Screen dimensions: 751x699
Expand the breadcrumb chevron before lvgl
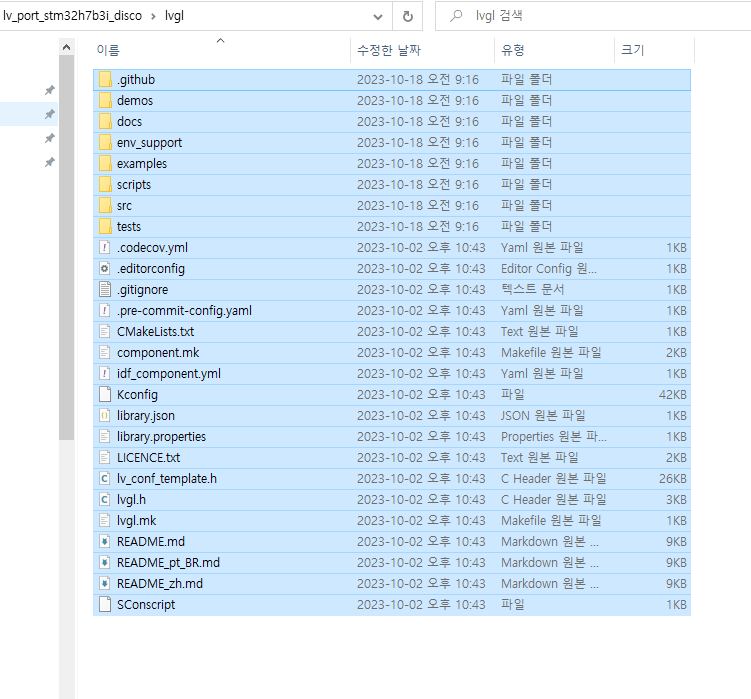point(153,16)
